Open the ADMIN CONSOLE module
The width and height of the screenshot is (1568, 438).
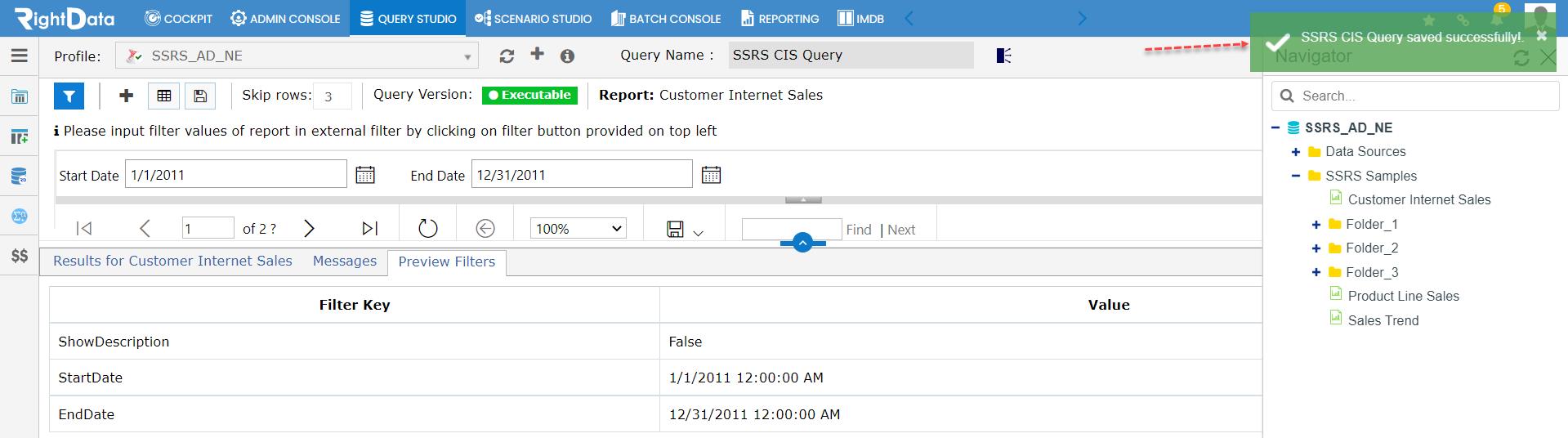pyautogui.click(x=285, y=18)
